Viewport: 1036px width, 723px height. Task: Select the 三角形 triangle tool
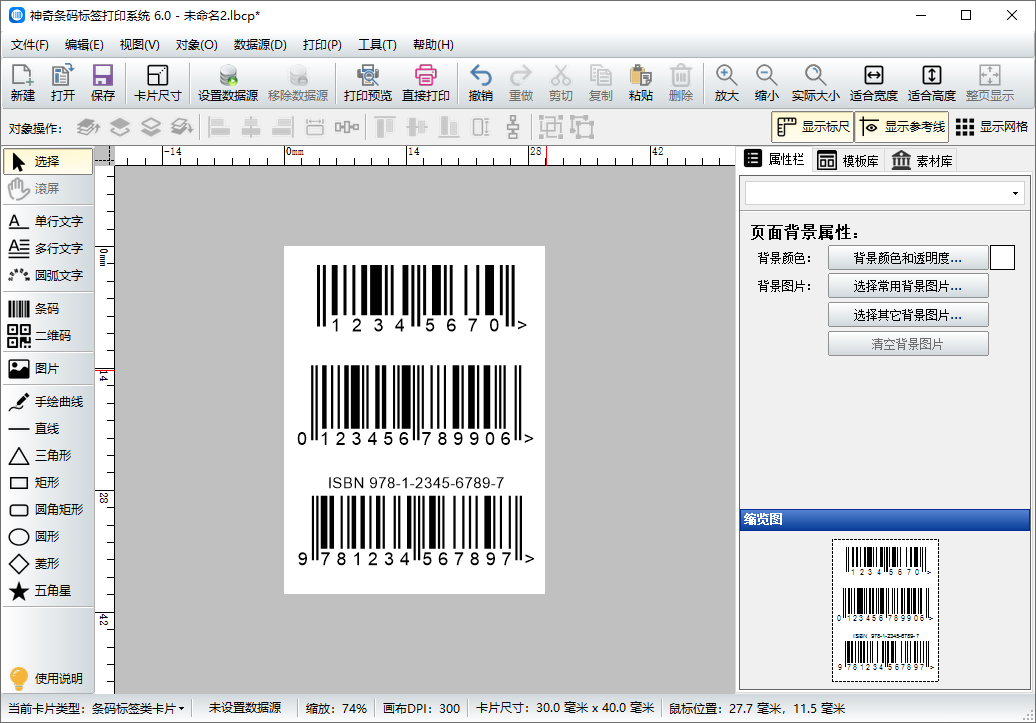click(x=48, y=455)
